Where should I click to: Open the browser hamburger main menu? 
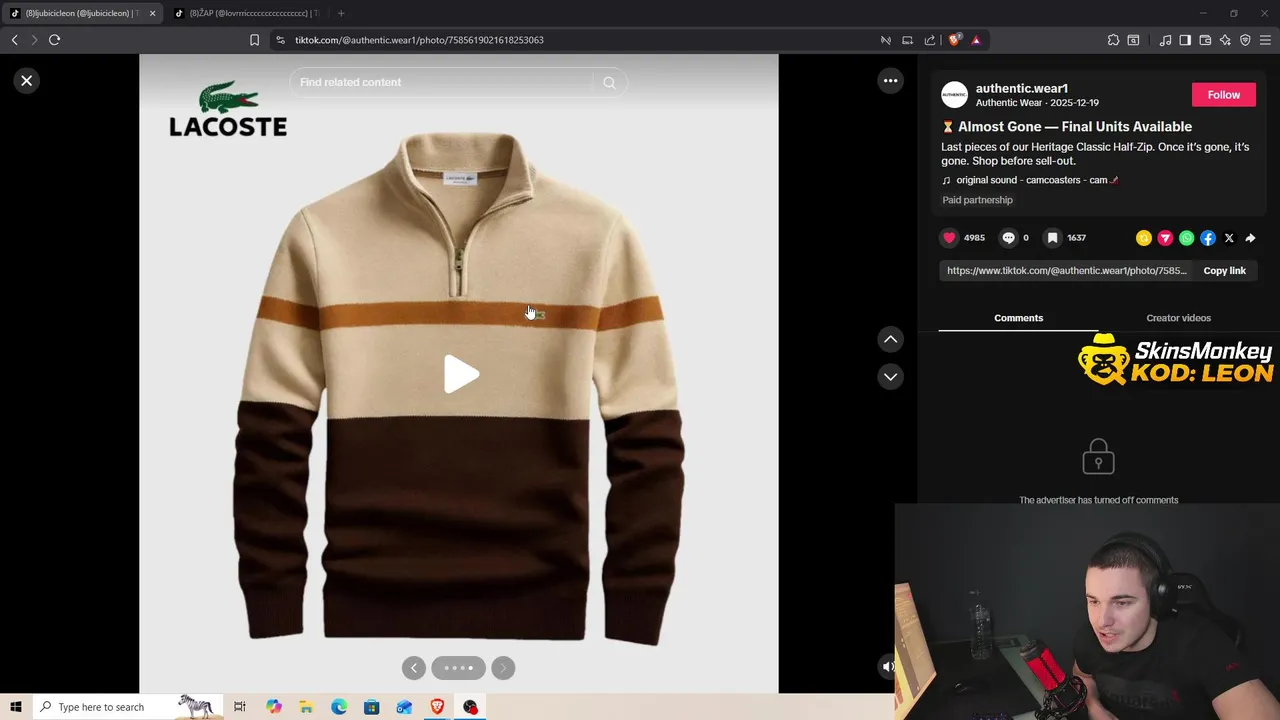pyautogui.click(x=1265, y=40)
